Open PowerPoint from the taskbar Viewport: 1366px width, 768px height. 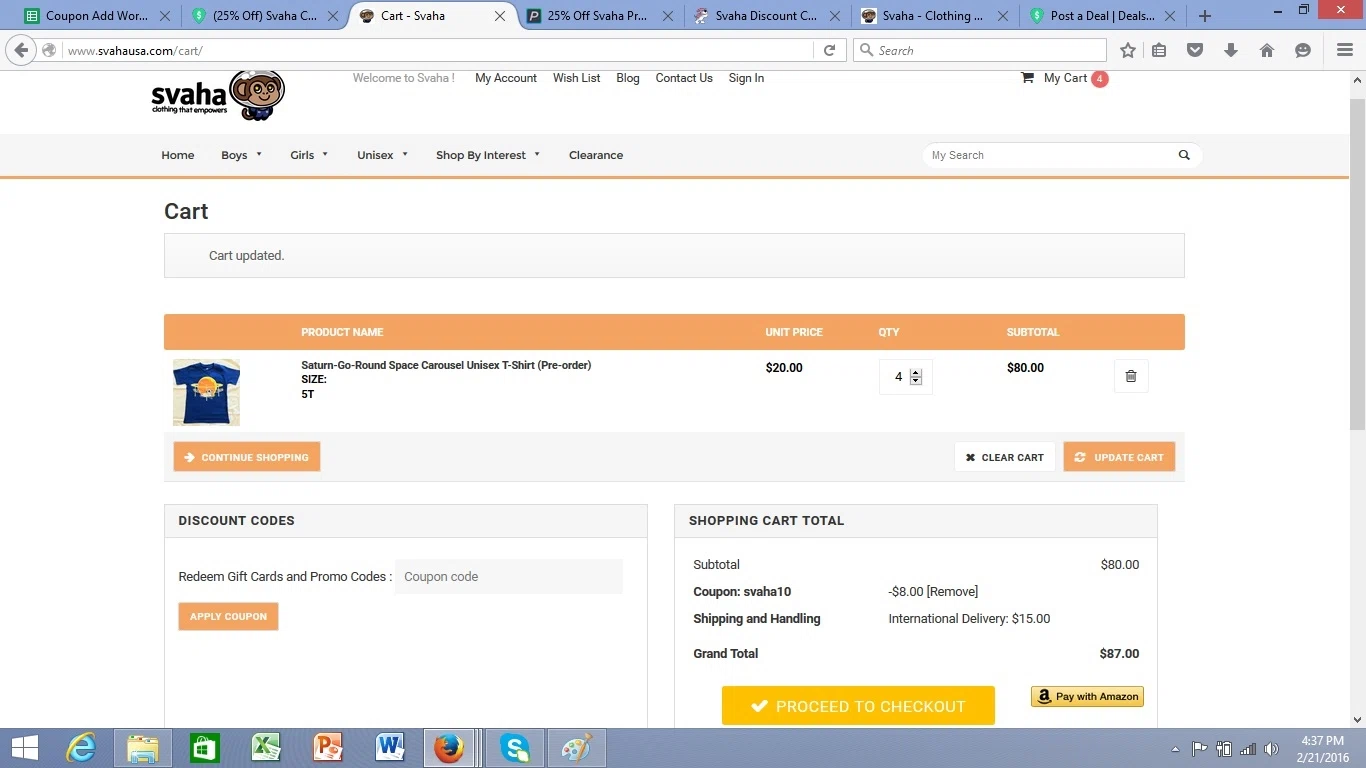(328, 748)
